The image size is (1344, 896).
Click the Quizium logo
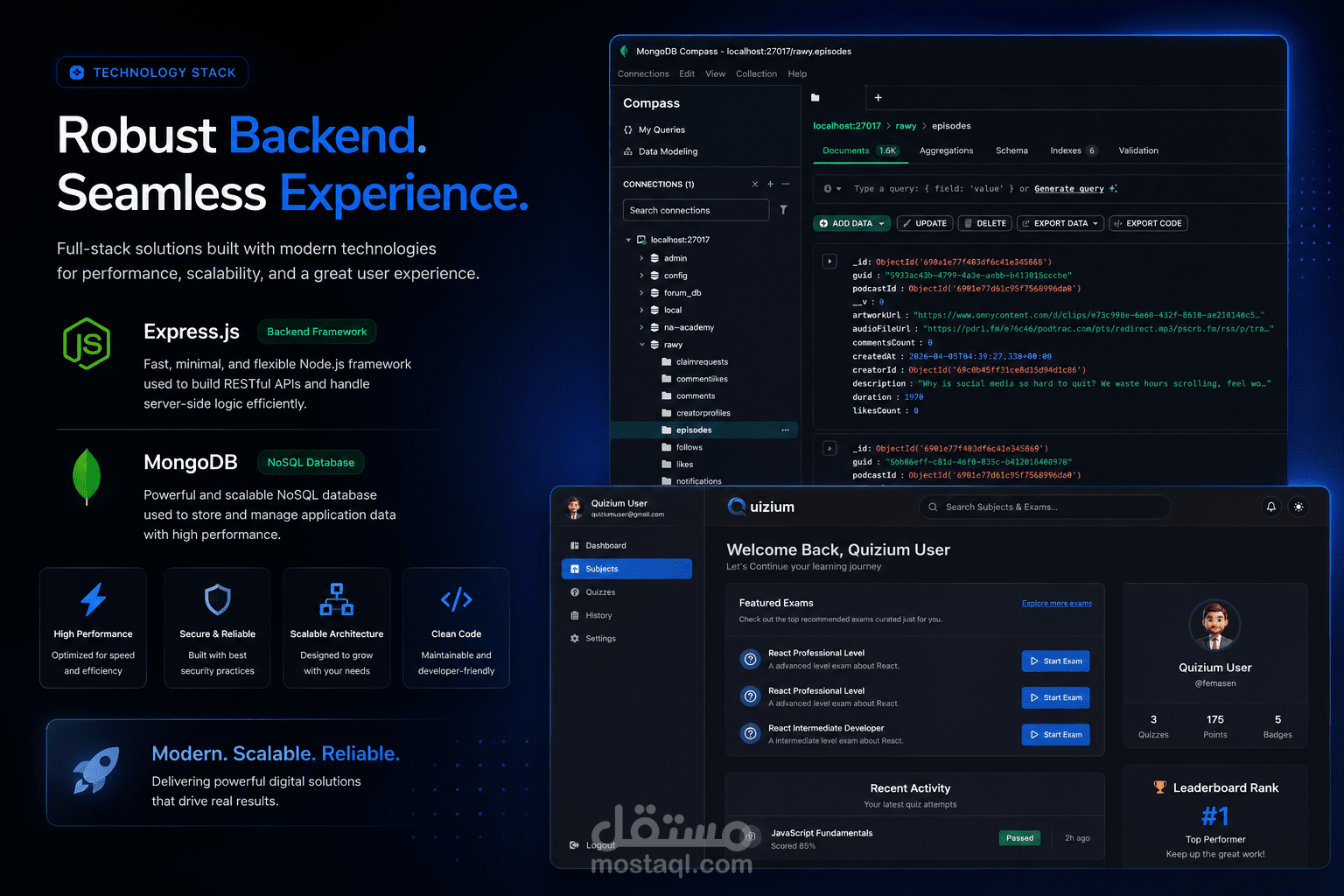pyautogui.click(x=761, y=507)
